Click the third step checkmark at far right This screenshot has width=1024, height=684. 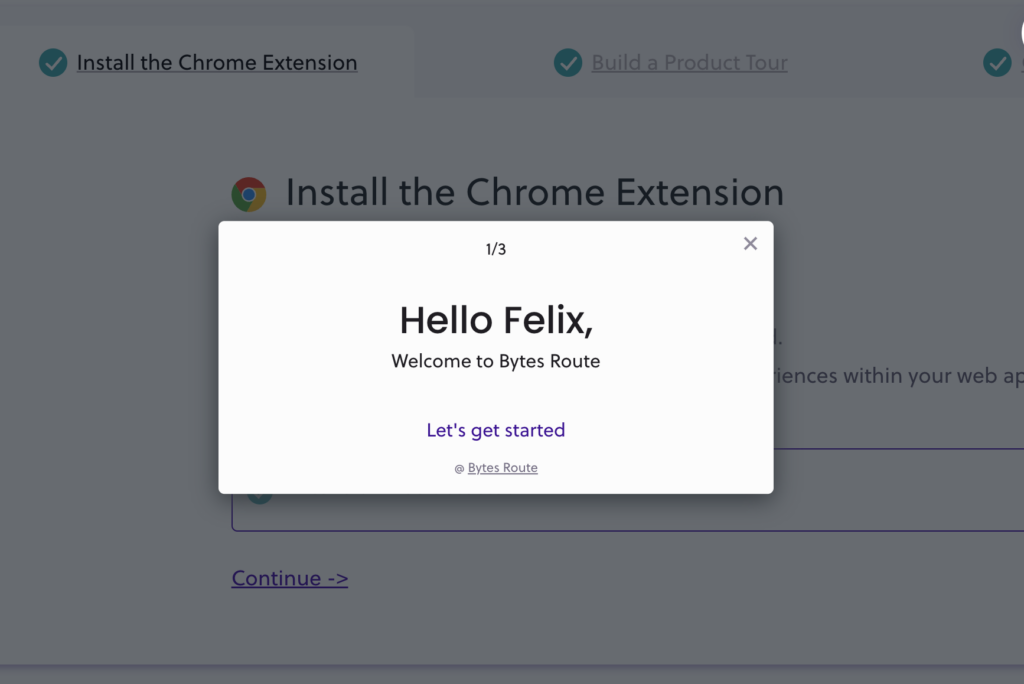point(997,63)
